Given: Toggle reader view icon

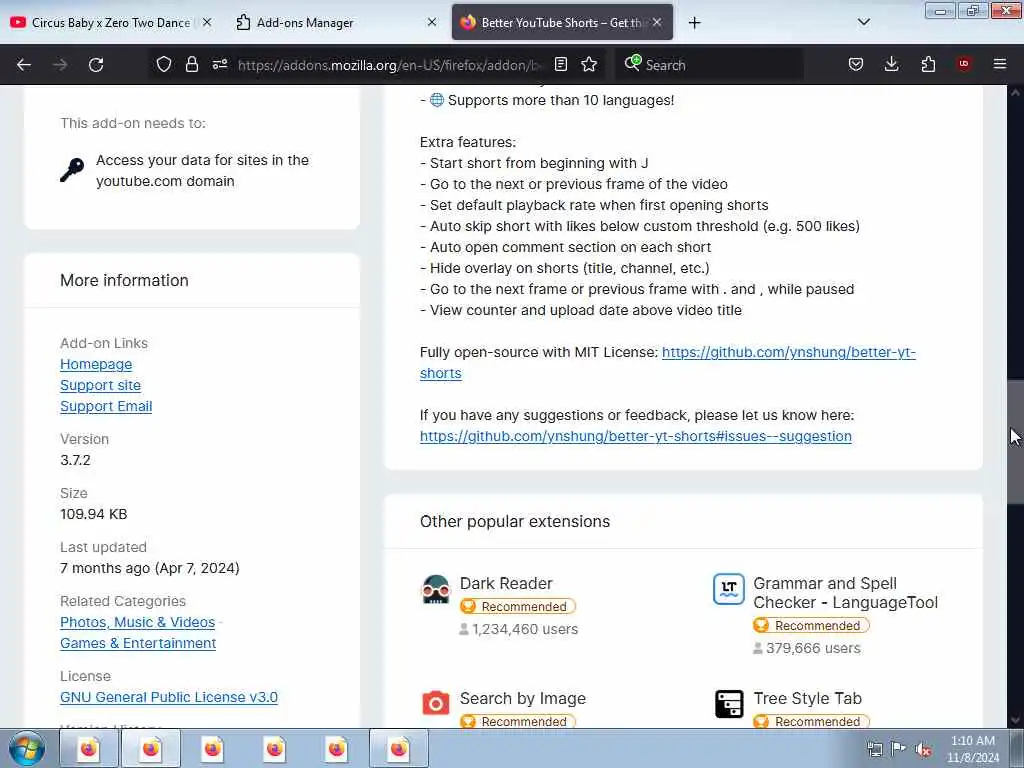Looking at the screenshot, I should (x=561, y=64).
